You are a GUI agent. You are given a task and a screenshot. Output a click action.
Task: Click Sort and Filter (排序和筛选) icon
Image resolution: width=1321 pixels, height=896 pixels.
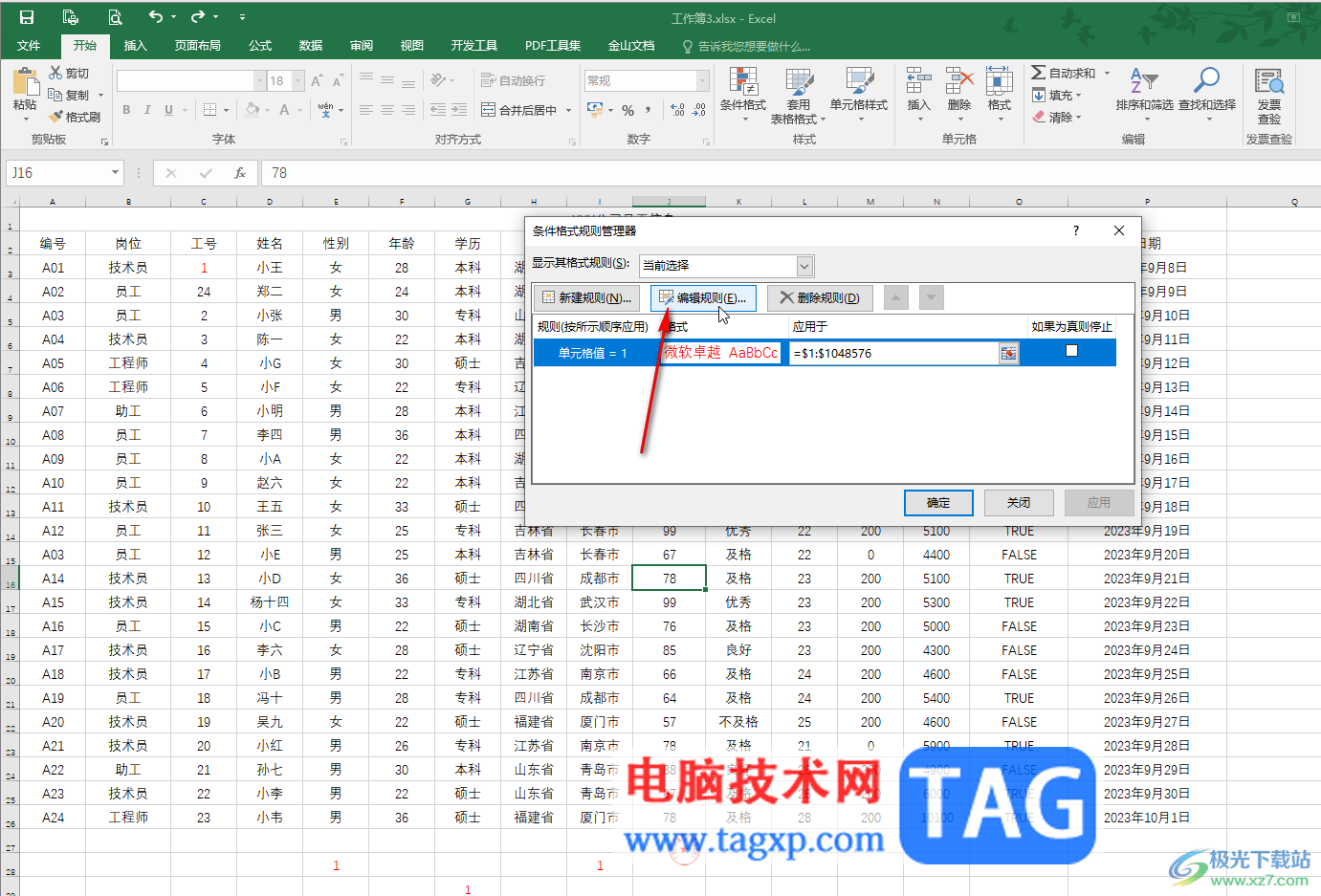click(1144, 81)
